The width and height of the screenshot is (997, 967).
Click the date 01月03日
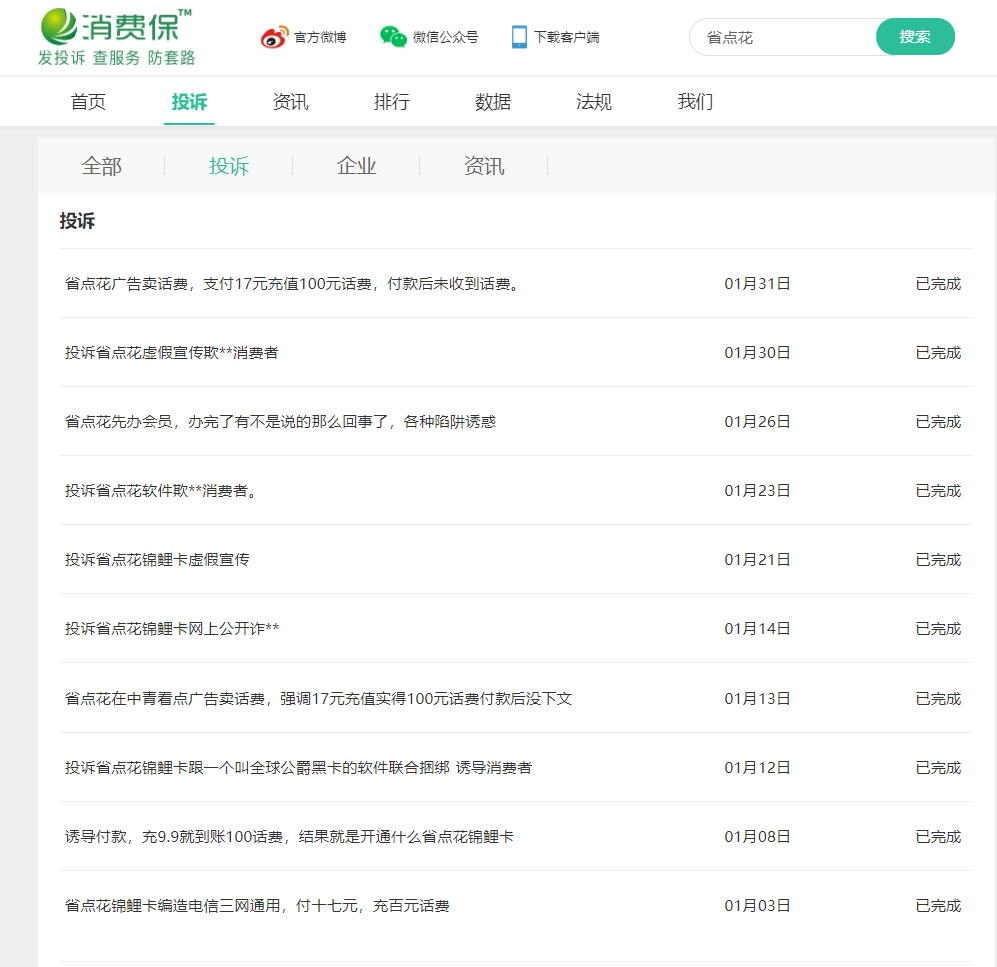point(757,906)
